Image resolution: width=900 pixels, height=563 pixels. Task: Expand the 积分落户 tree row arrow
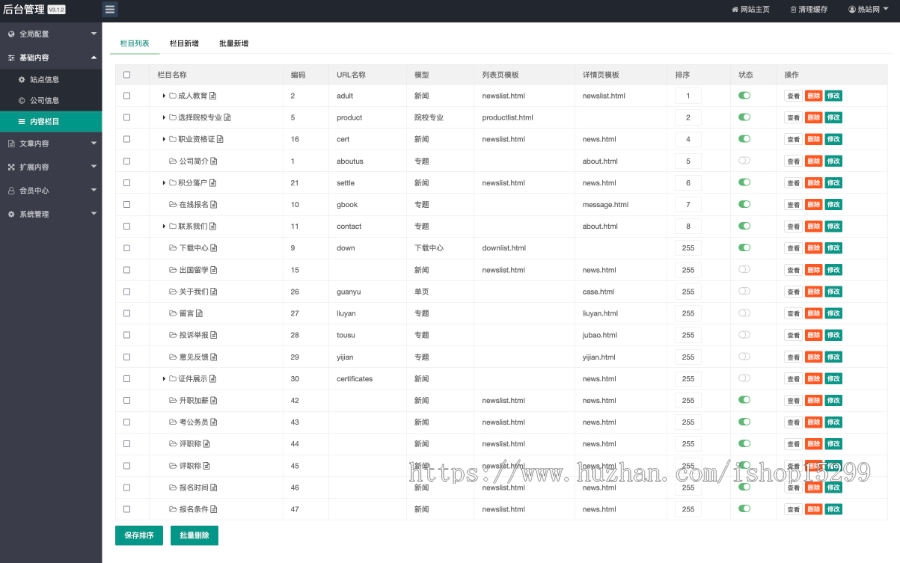(164, 183)
